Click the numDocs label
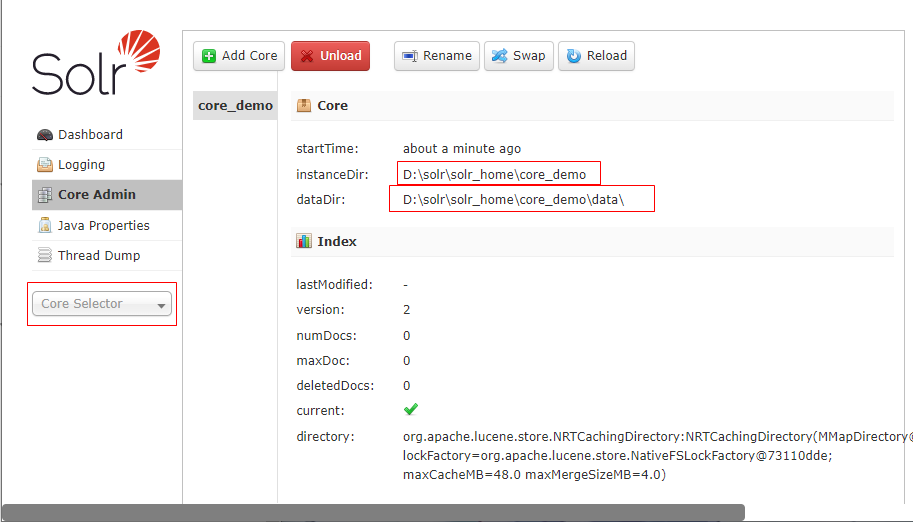Screen dimensions: 913x522 coord(326,336)
